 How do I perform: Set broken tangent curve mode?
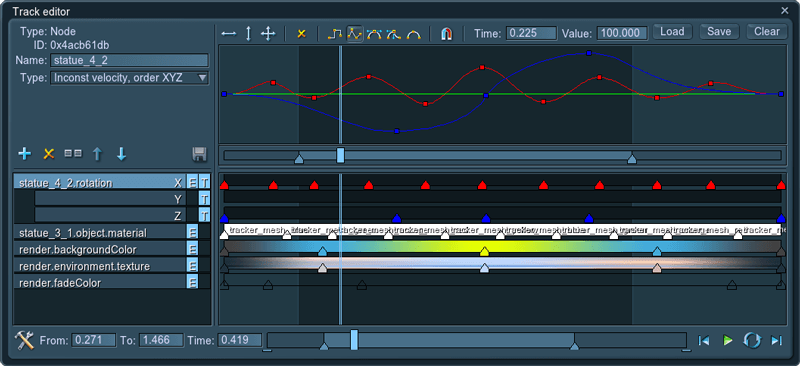point(393,34)
